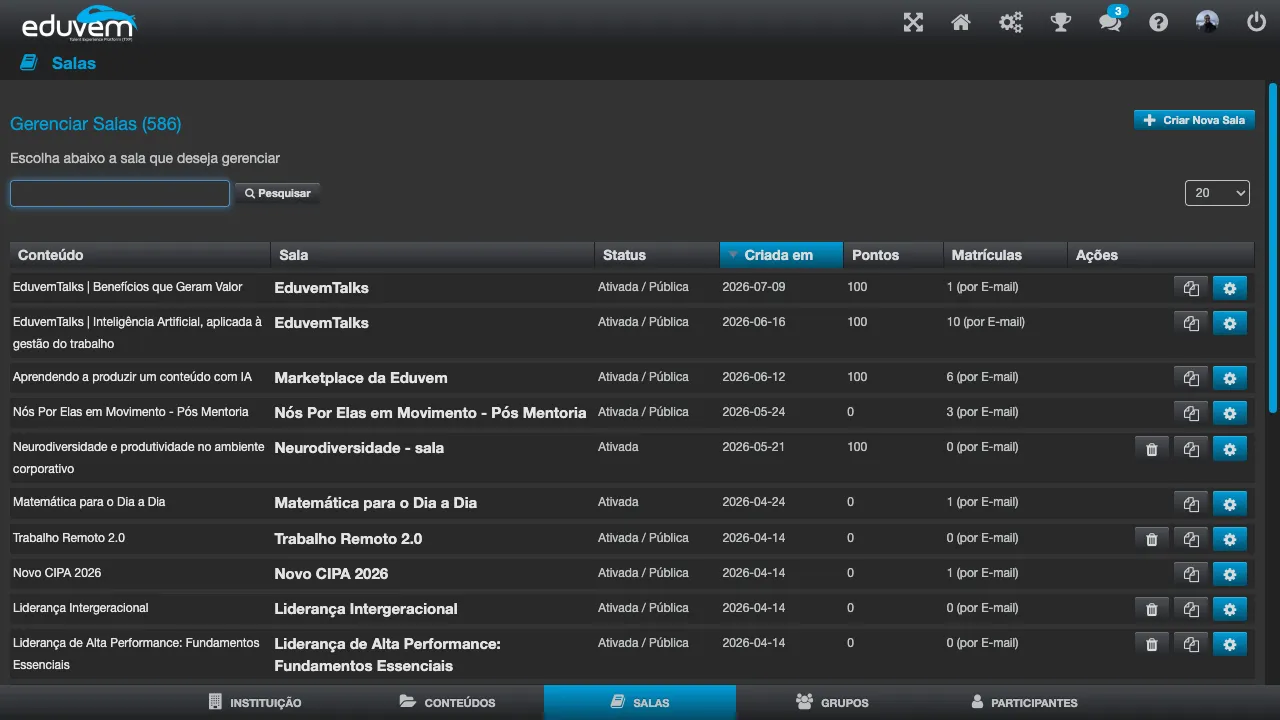Image resolution: width=1280 pixels, height=720 pixels.
Task: Open settings for Neurodiversidade - sala room
Action: pos(1230,449)
